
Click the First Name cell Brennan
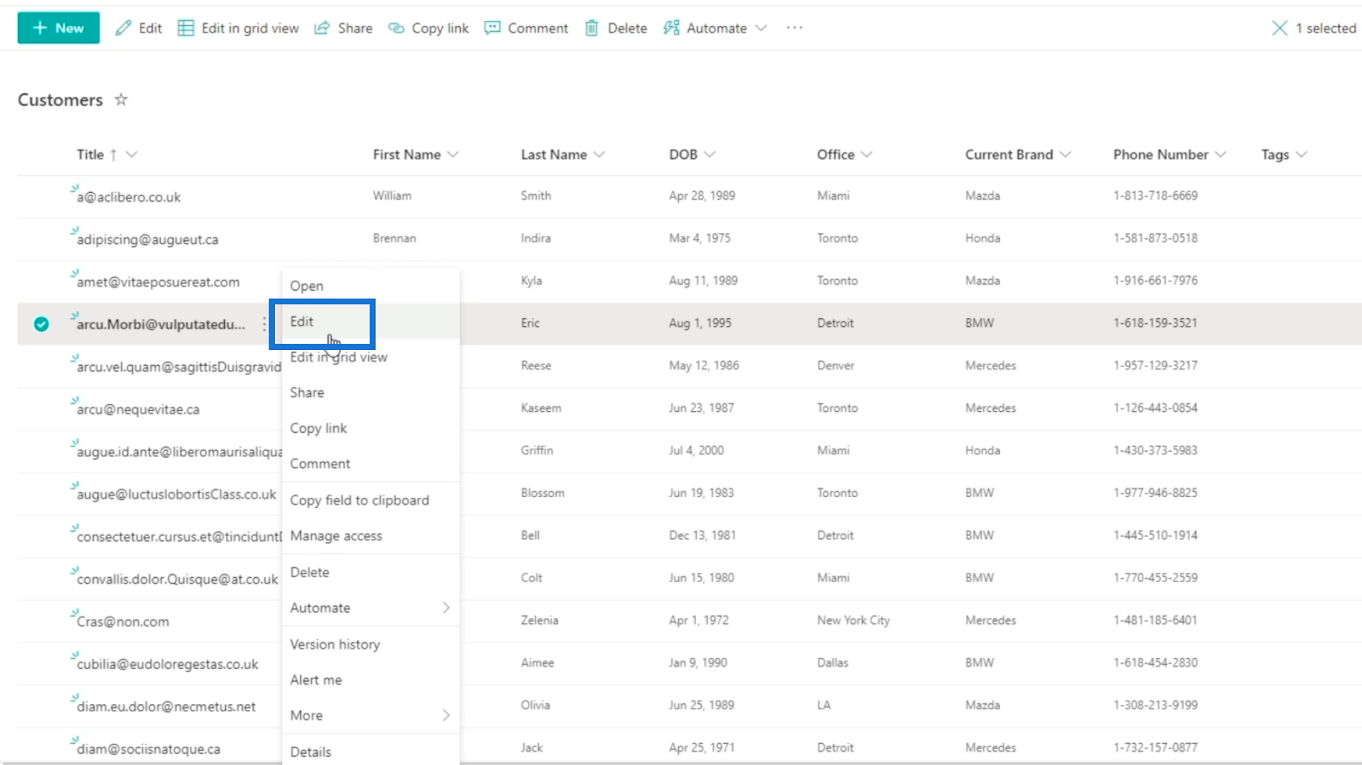pyautogui.click(x=394, y=238)
